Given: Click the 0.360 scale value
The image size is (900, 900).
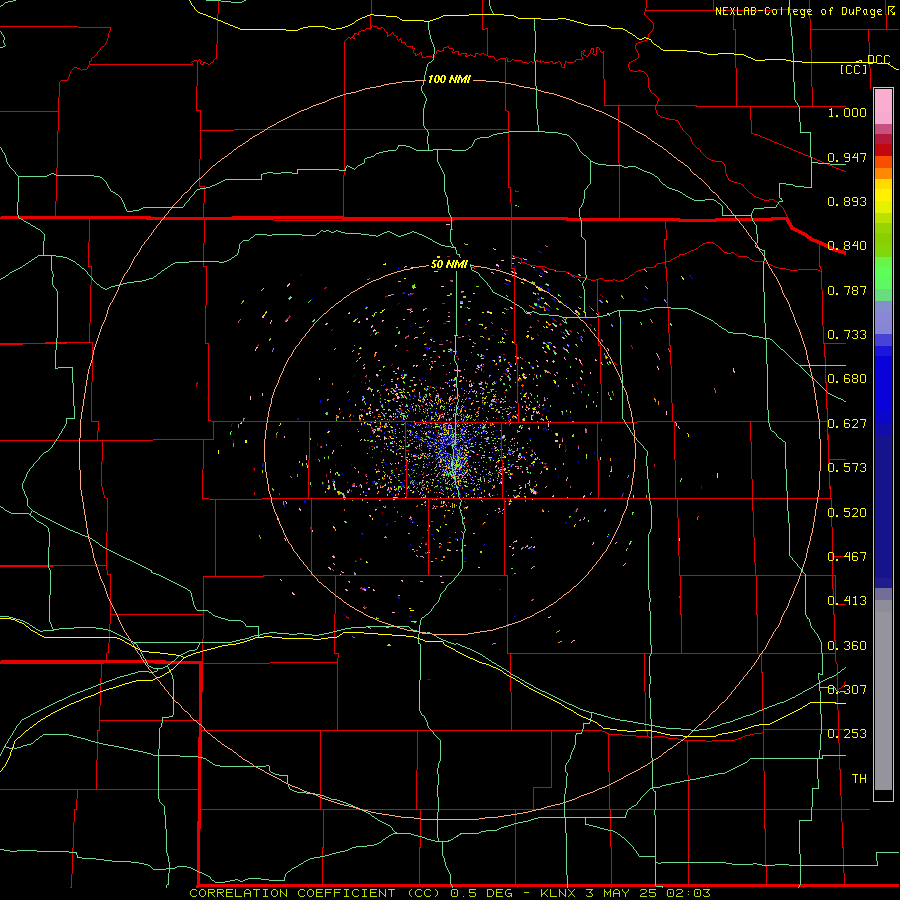Looking at the screenshot, I should pyautogui.click(x=847, y=646).
